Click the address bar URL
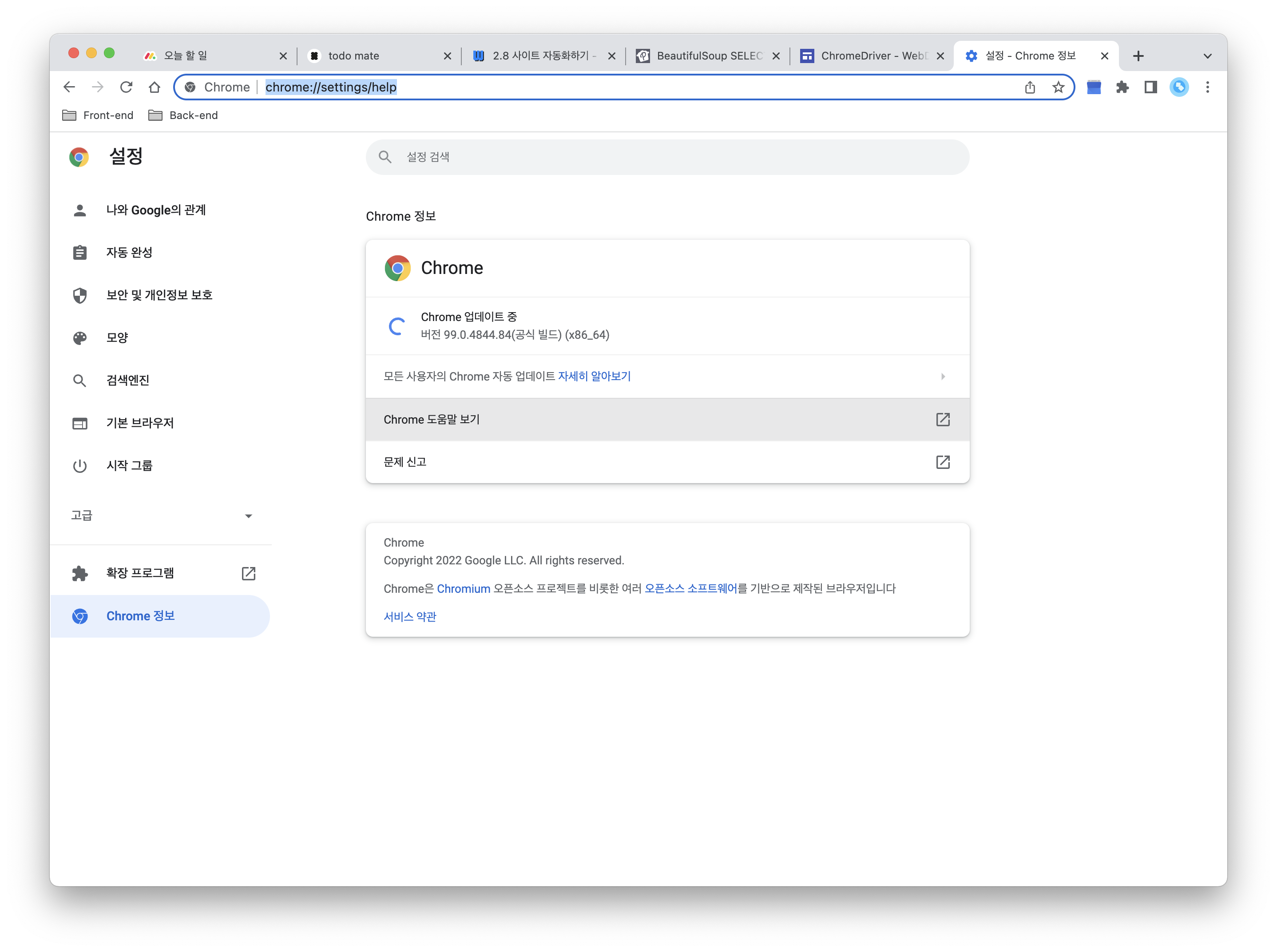The height and width of the screenshot is (952, 1277). point(330,87)
